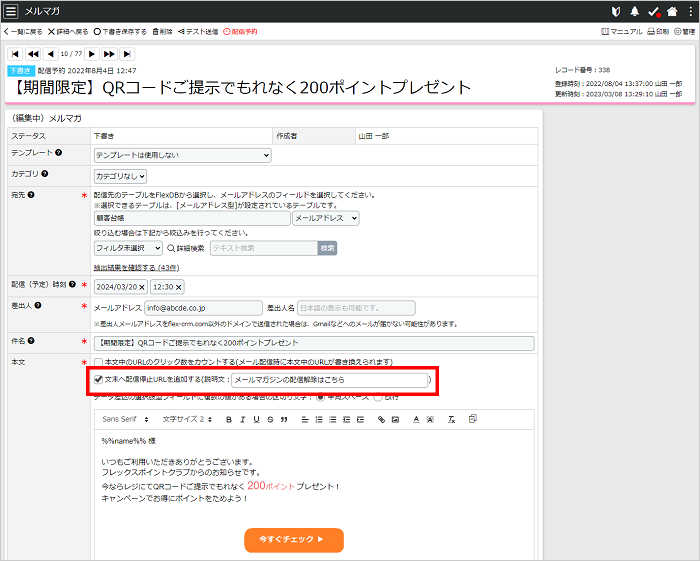Viewport: 700px width, 561px height.
Task: Go to the previous record
Action: tap(50, 54)
